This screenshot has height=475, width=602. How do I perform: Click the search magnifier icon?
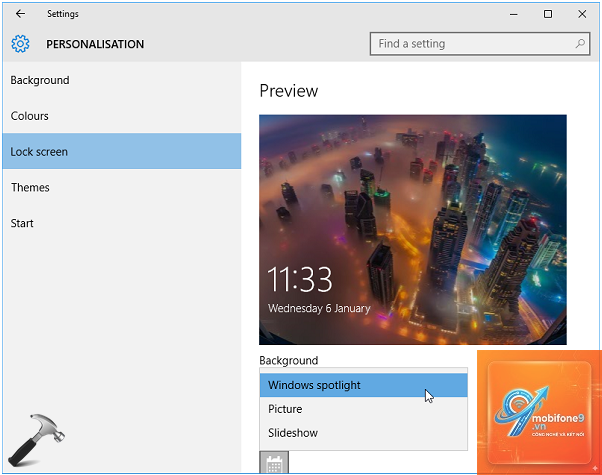point(580,44)
